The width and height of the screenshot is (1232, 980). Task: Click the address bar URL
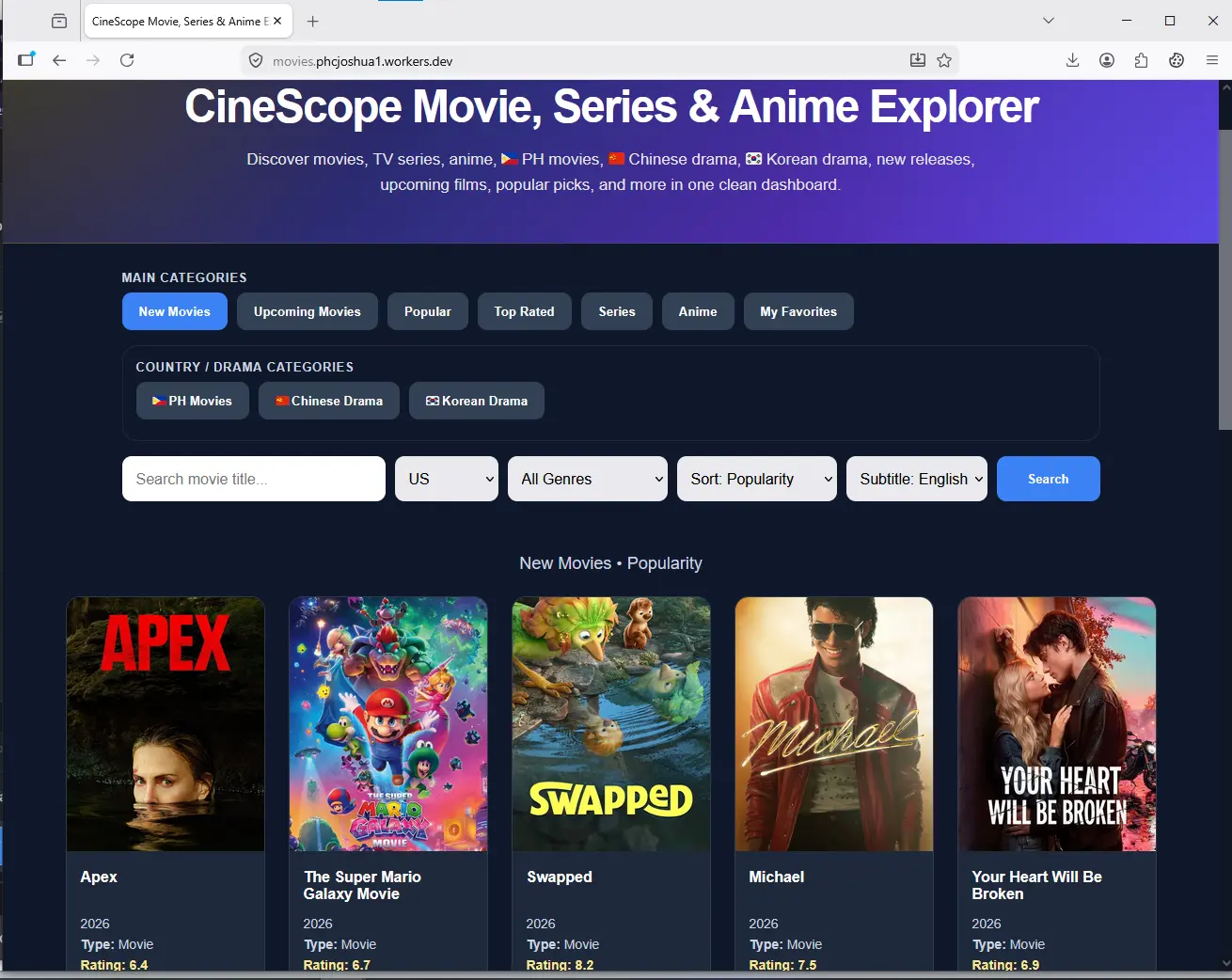coord(363,61)
